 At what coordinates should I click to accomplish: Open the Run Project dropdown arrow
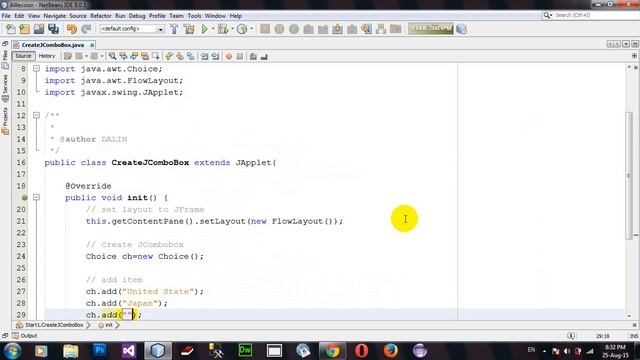(213, 29)
